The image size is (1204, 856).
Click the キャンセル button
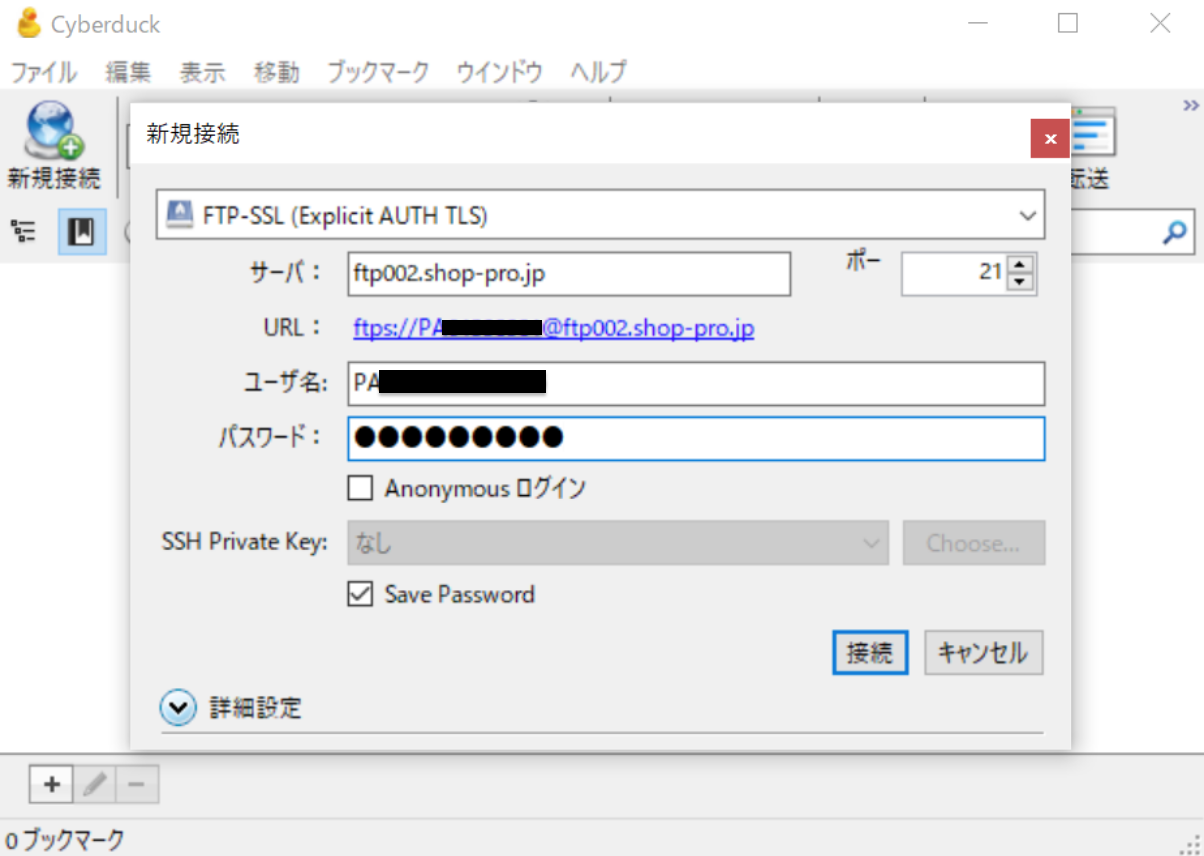[x=983, y=654]
